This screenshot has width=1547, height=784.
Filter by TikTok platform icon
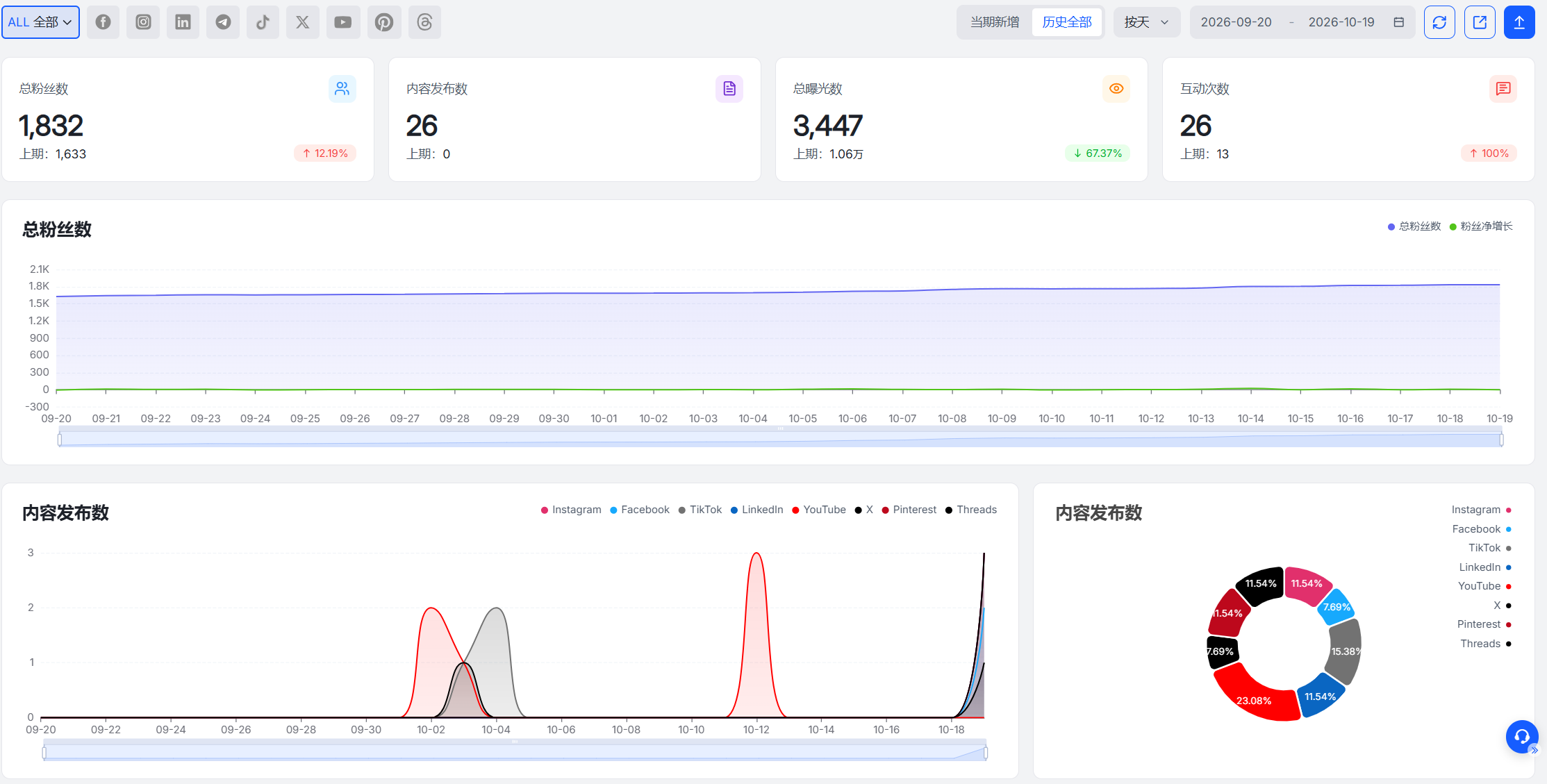(263, 22)
